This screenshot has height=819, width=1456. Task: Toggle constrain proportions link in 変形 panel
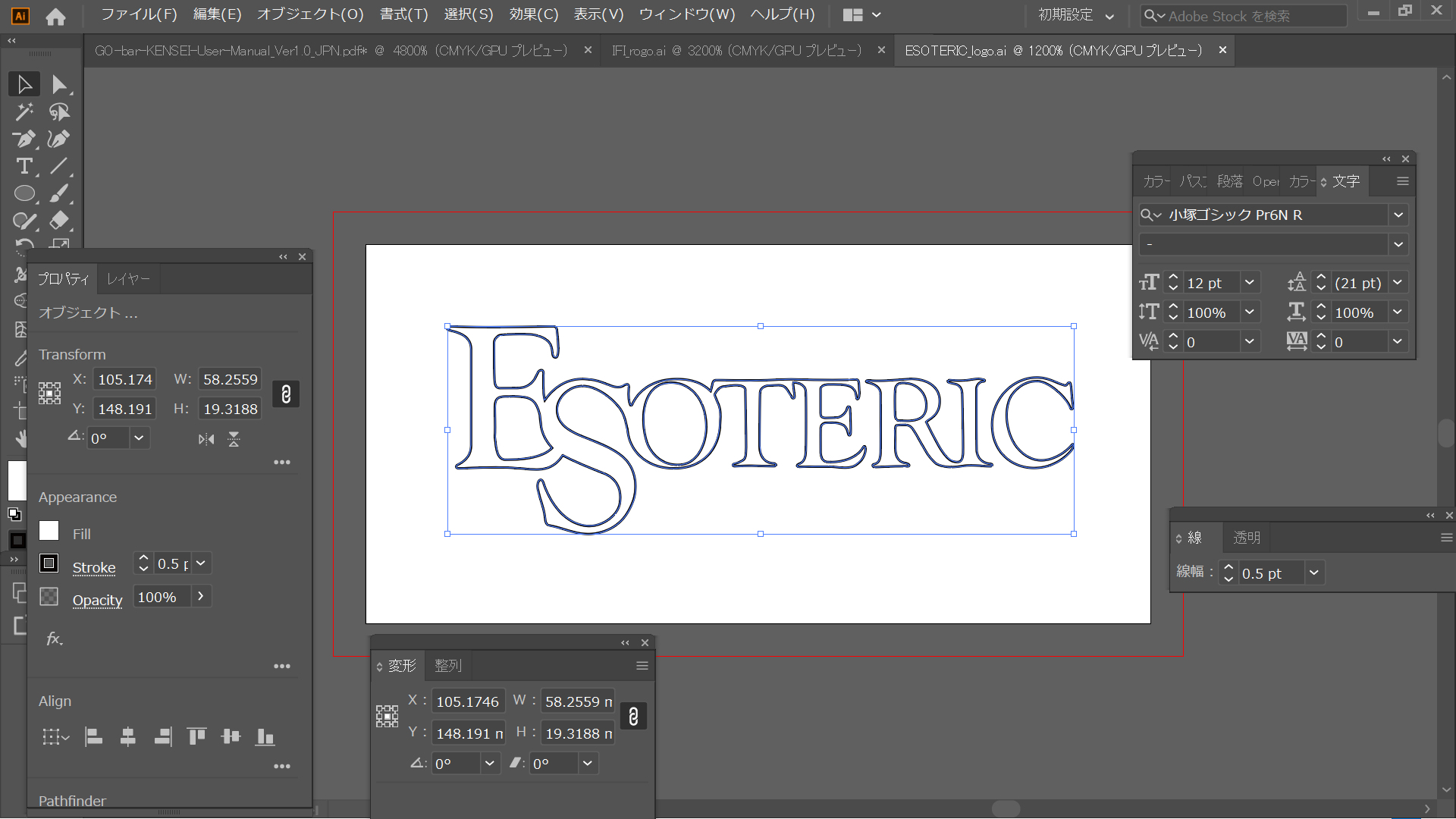click(x=633, y=717)
